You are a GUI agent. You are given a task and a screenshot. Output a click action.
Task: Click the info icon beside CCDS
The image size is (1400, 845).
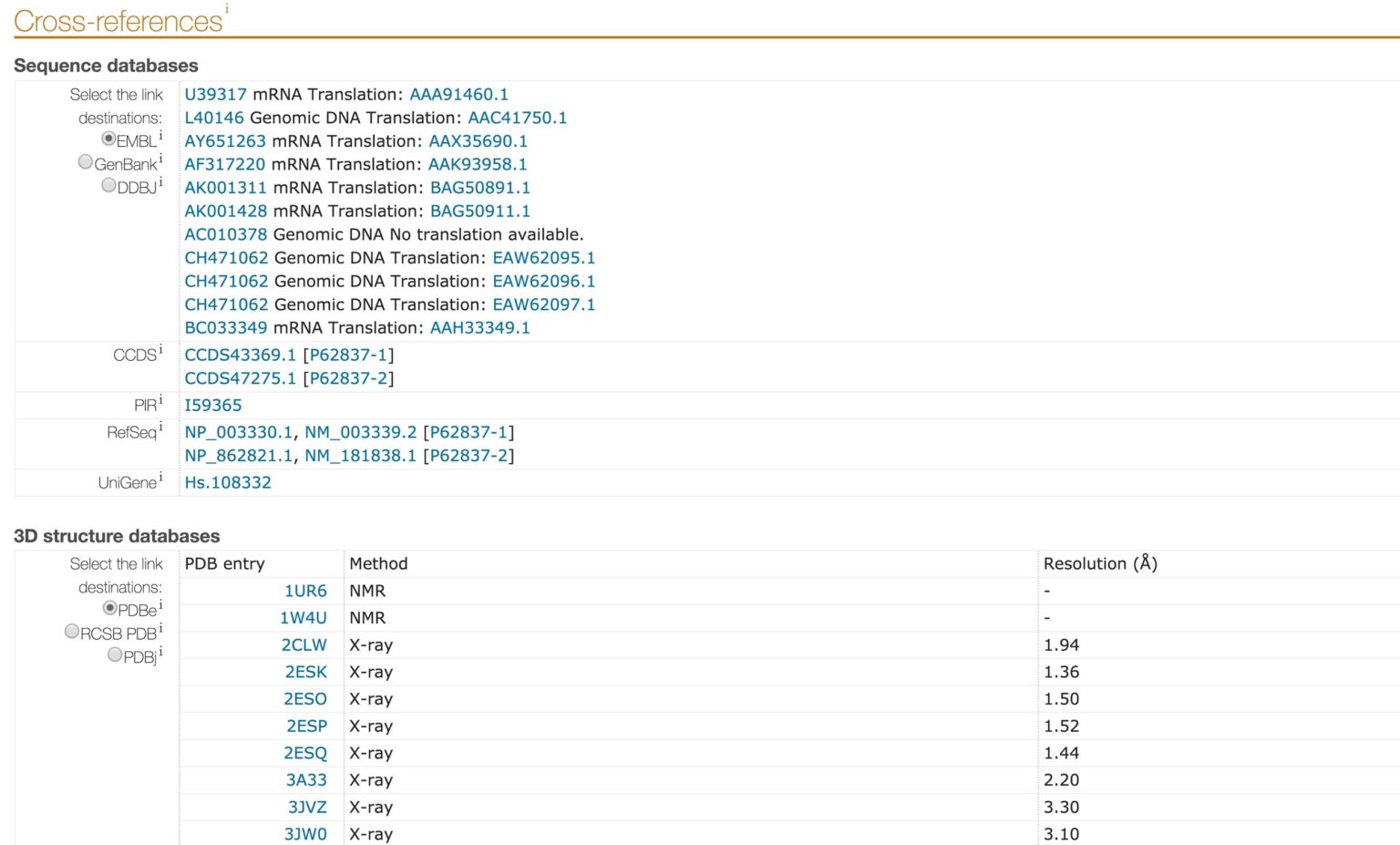point(160,349)
